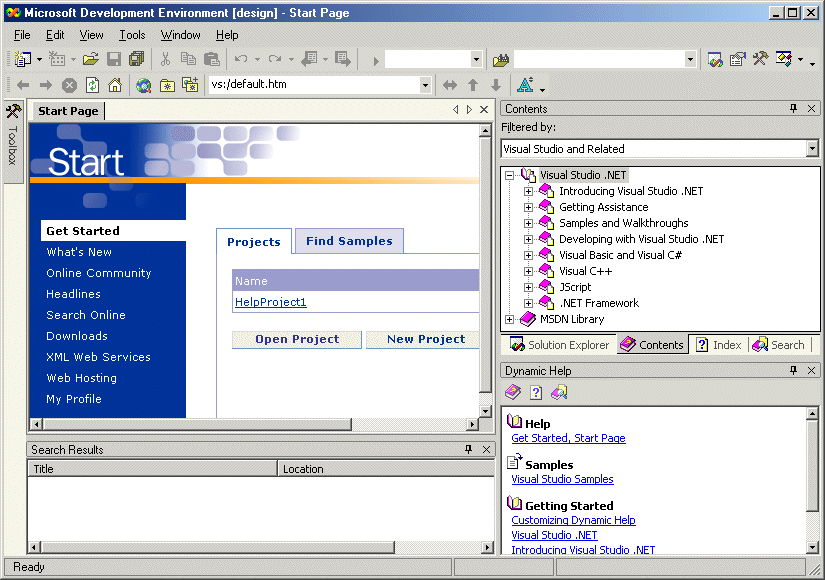825x580 pixels.
Task: Click the Font Size A icon
Action: coord(525,85)
